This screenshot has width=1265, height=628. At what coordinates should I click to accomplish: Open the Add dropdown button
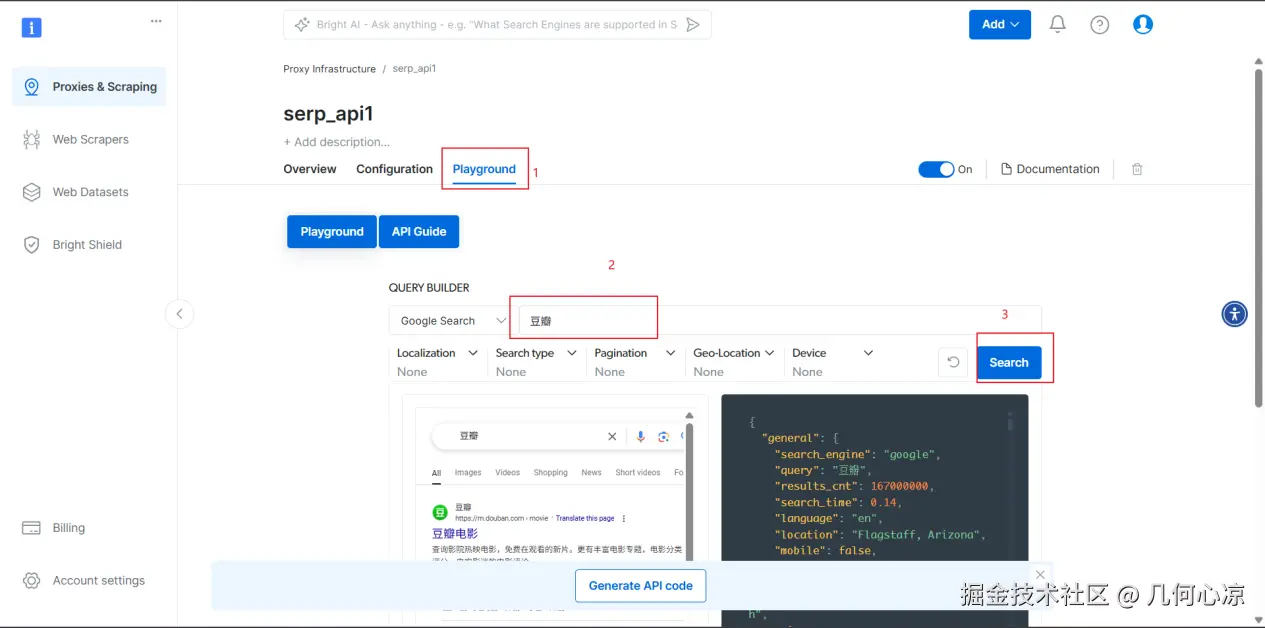point(1000,24)
